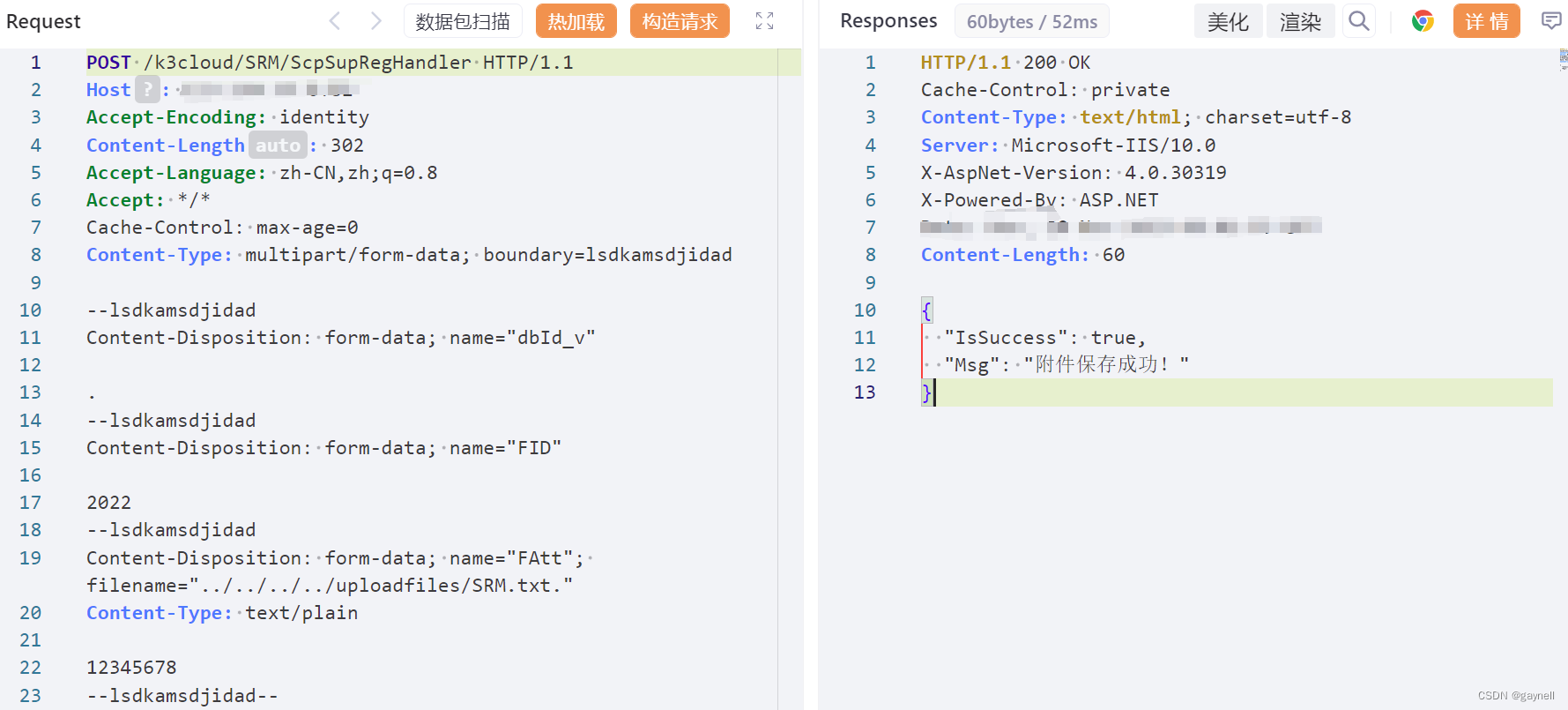Click the Server: Microsoft-IIS/10.0 header
The height and width of the screenshot is (710, 1568).
tap(1068, 146)
